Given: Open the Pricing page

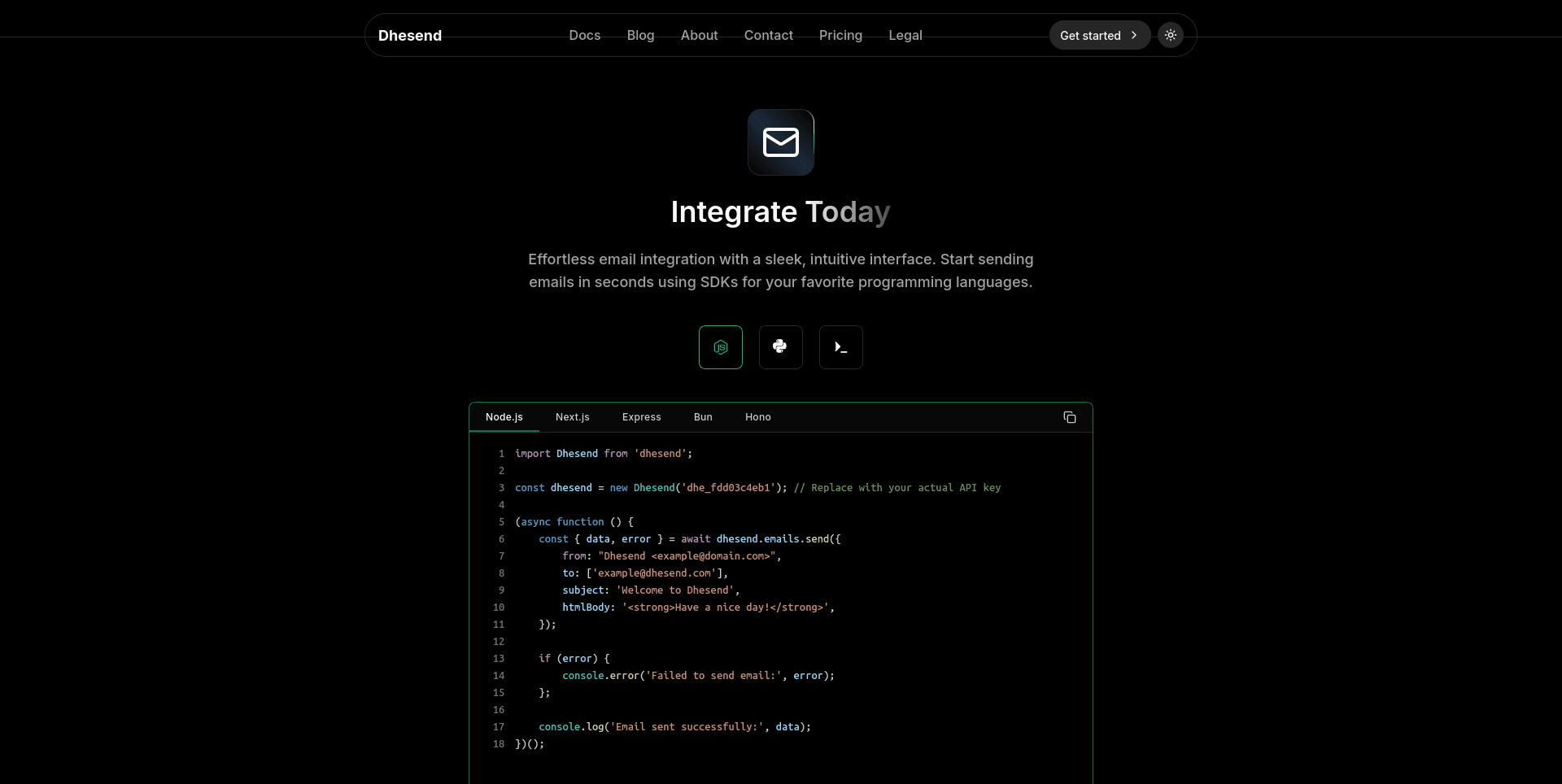Looking at the screenshot, I should pos(840,35).
